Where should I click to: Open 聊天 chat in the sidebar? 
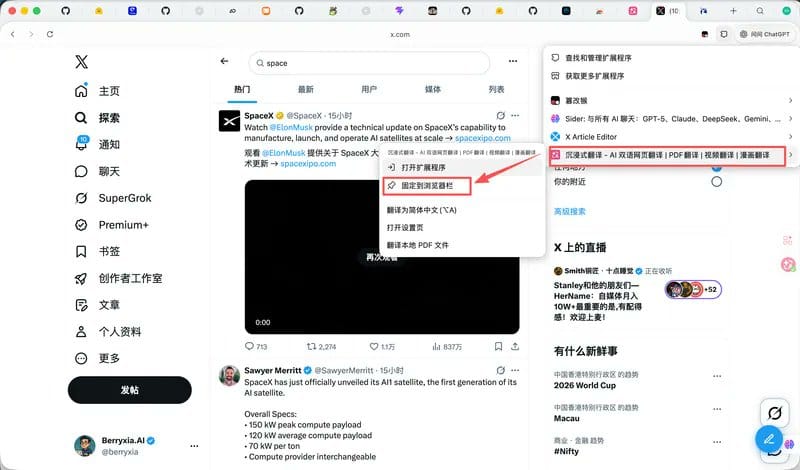point(97,171)
